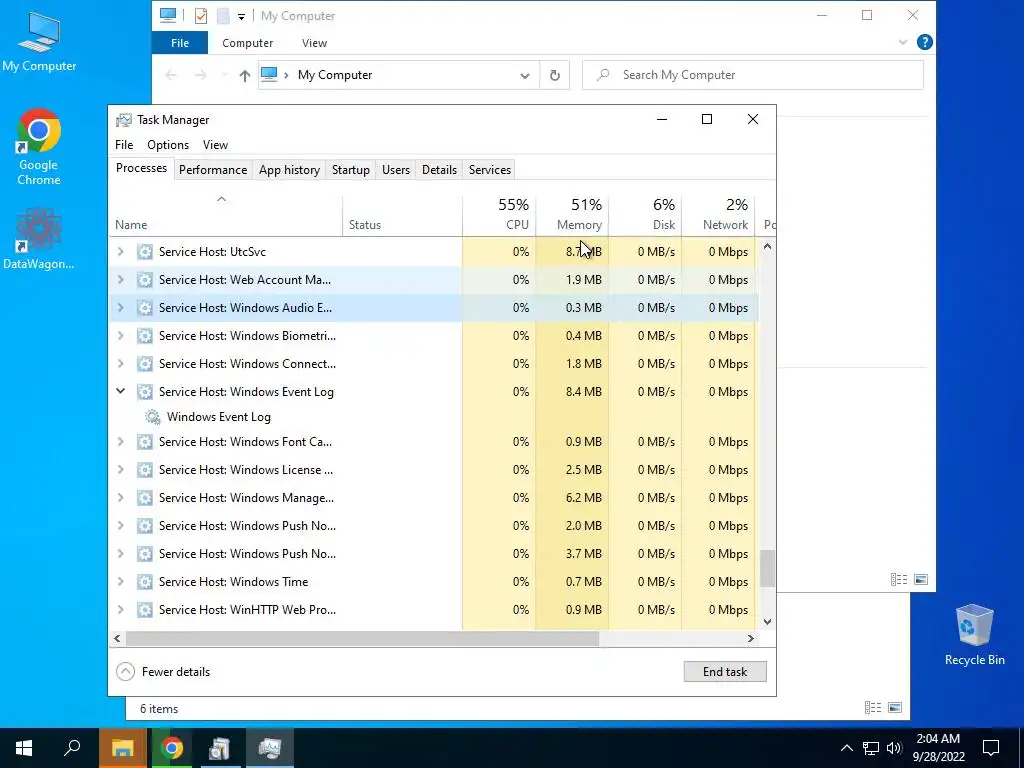The width and height of the screenshot is (1024, 768).
Task: Click the Search My Computer field
Action: [x=753, y=75]
